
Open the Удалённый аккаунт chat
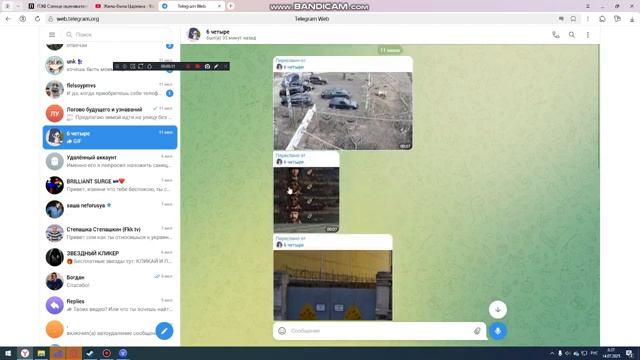pyautogui.click(x=110, y=161)
